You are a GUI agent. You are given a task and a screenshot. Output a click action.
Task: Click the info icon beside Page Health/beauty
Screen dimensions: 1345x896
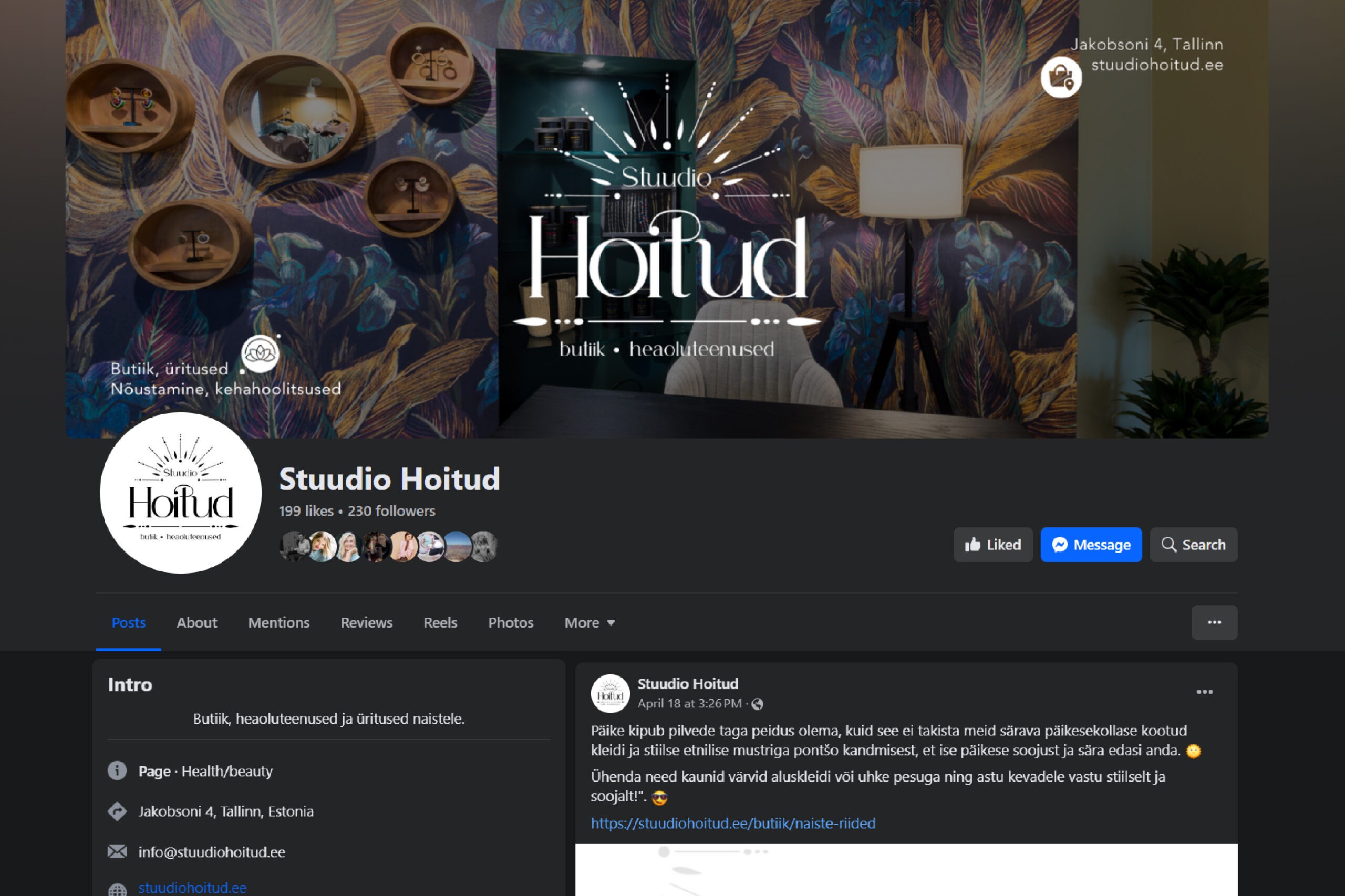pos(117,771)
